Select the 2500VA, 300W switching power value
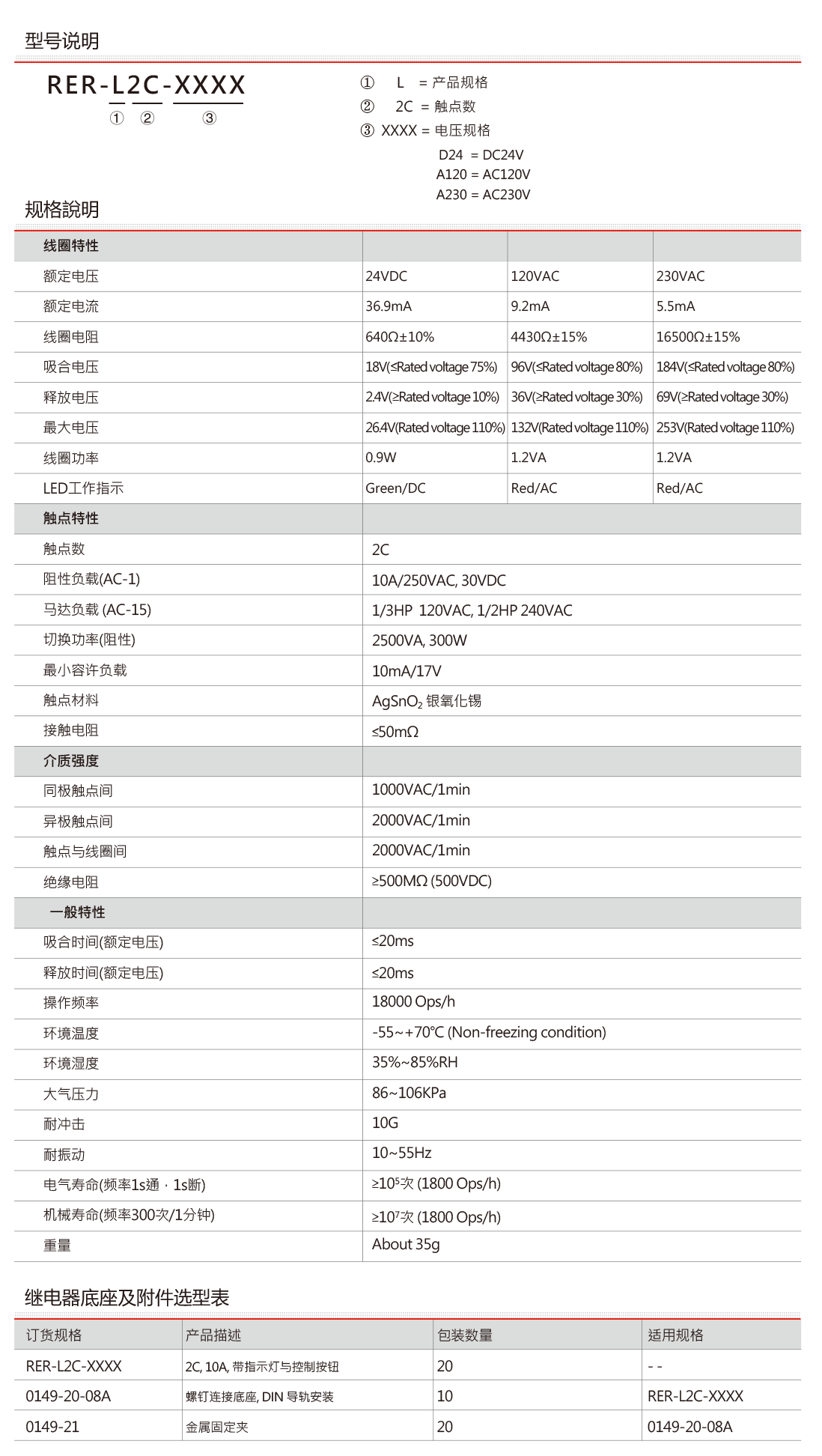Screen dimensions: 822x1456 pyautogui.click(x=419, y=640)
